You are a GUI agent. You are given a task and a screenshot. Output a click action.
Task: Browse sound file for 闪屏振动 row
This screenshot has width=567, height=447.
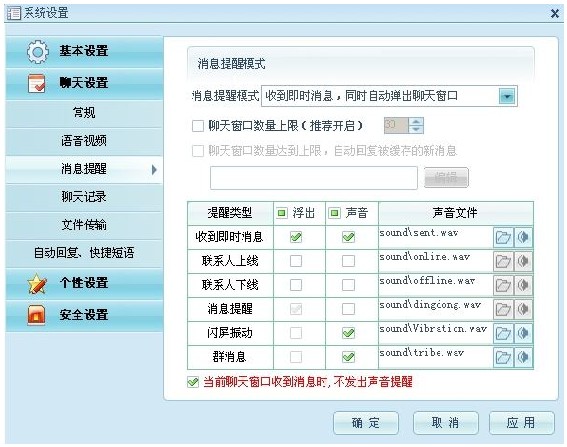503,333
